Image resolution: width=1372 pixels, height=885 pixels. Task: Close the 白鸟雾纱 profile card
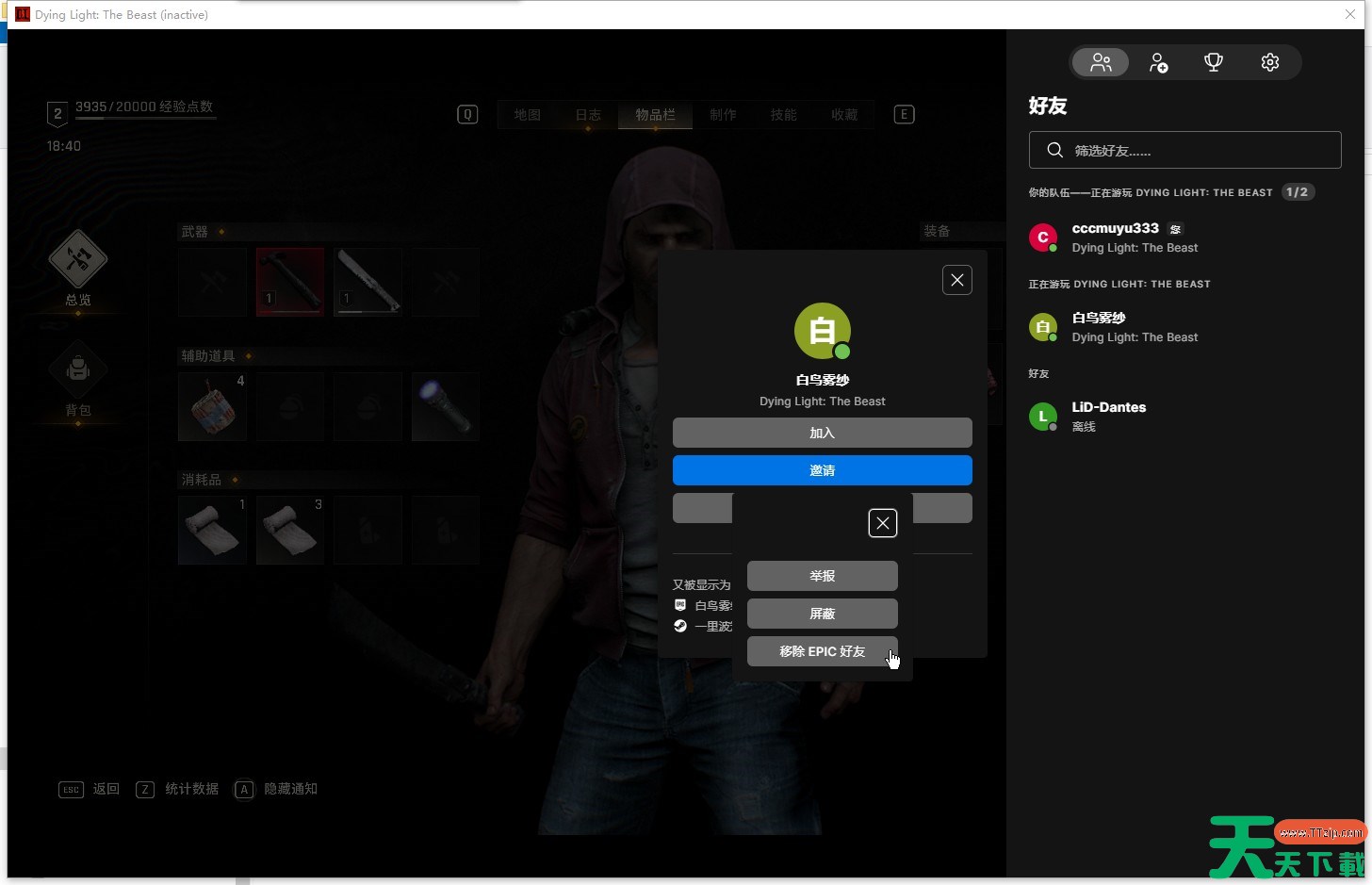(956, 280)
